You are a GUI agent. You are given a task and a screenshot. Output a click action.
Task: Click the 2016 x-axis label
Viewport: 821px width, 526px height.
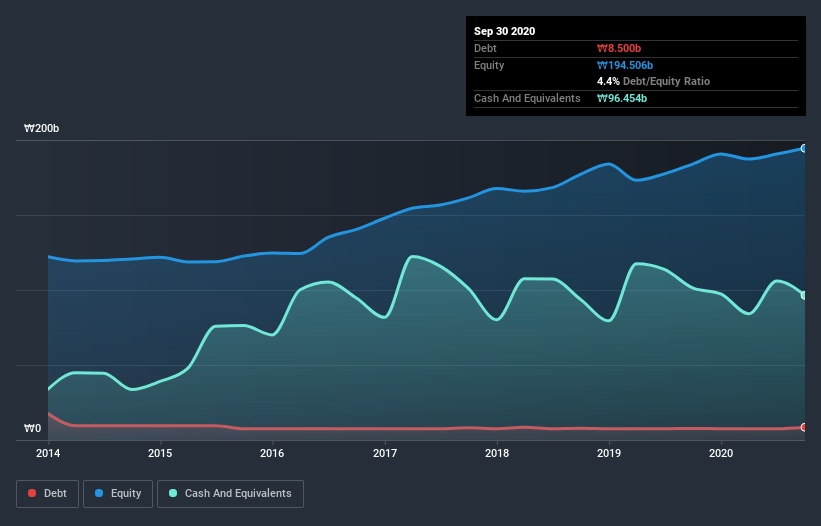[272, 453]
